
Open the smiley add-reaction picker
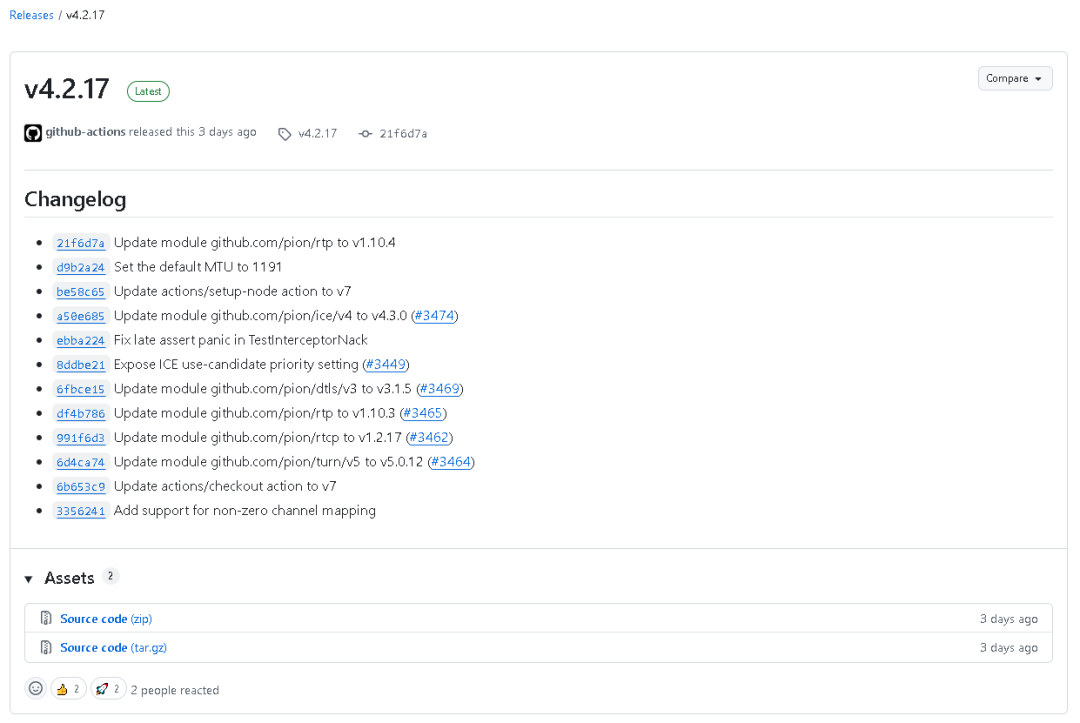point(36,688)
